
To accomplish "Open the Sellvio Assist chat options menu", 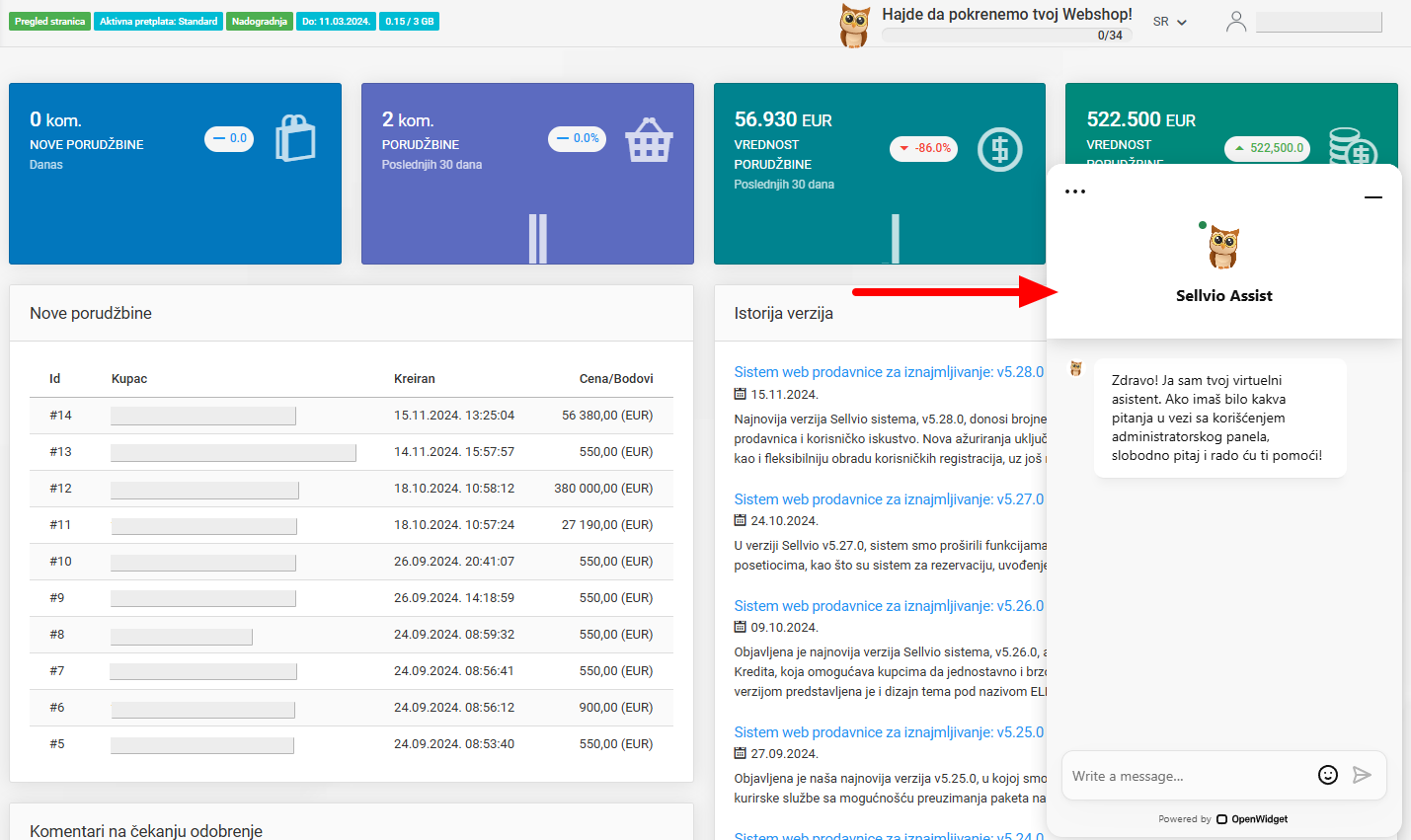I will pos(1075,191).
